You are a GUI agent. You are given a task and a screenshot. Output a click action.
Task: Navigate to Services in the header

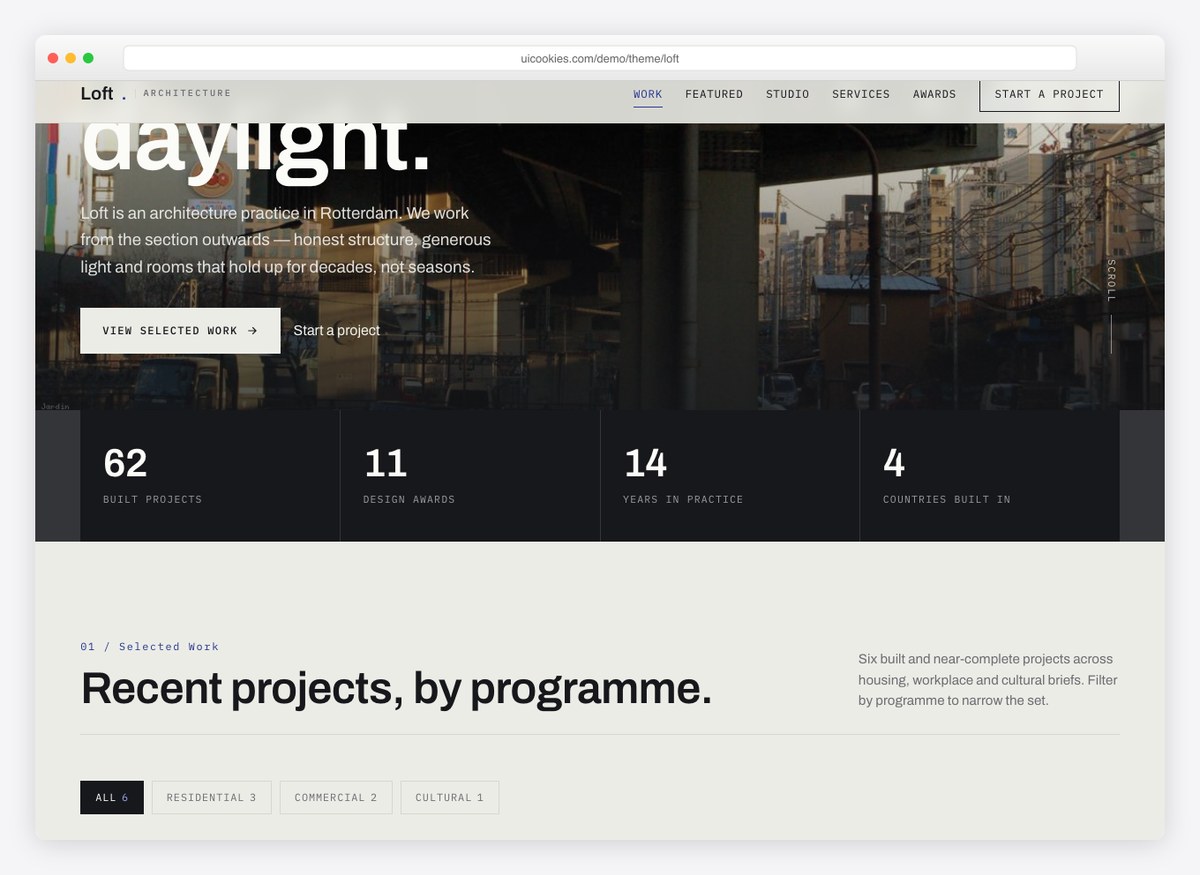point(861,94)
